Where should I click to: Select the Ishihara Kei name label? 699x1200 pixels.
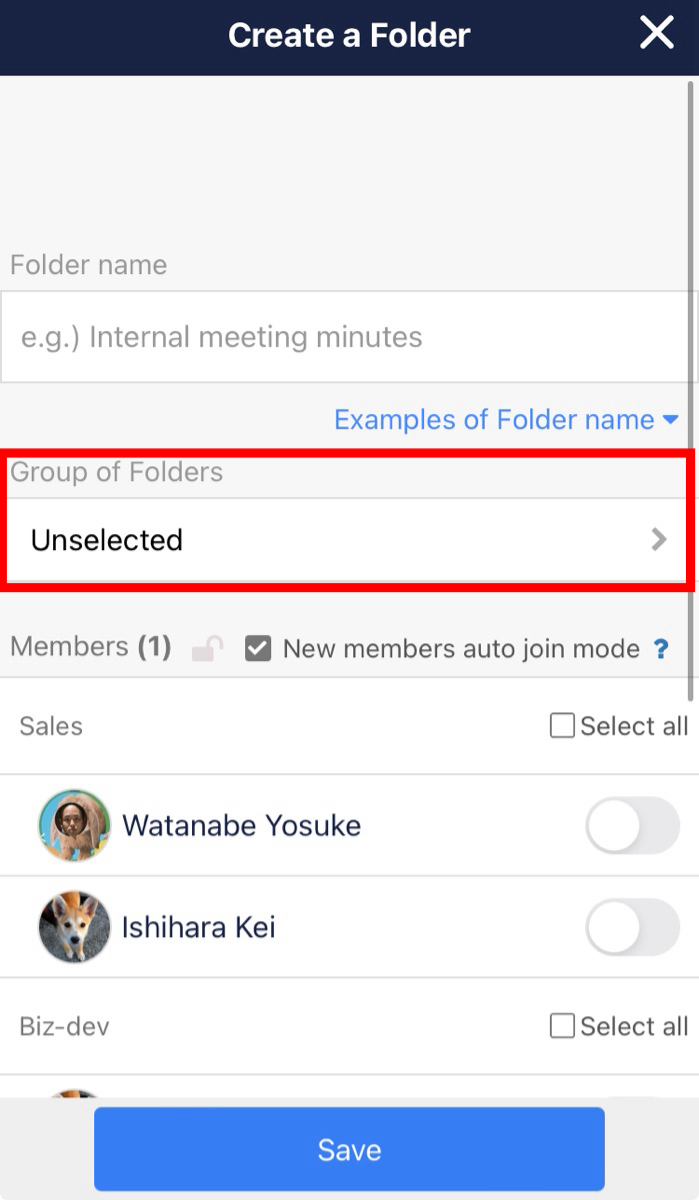click(x=198, y=927)
